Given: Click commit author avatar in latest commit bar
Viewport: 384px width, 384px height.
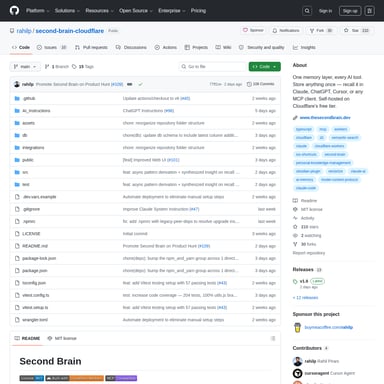Looking at the screenshot, I should (x=17, y=84).
